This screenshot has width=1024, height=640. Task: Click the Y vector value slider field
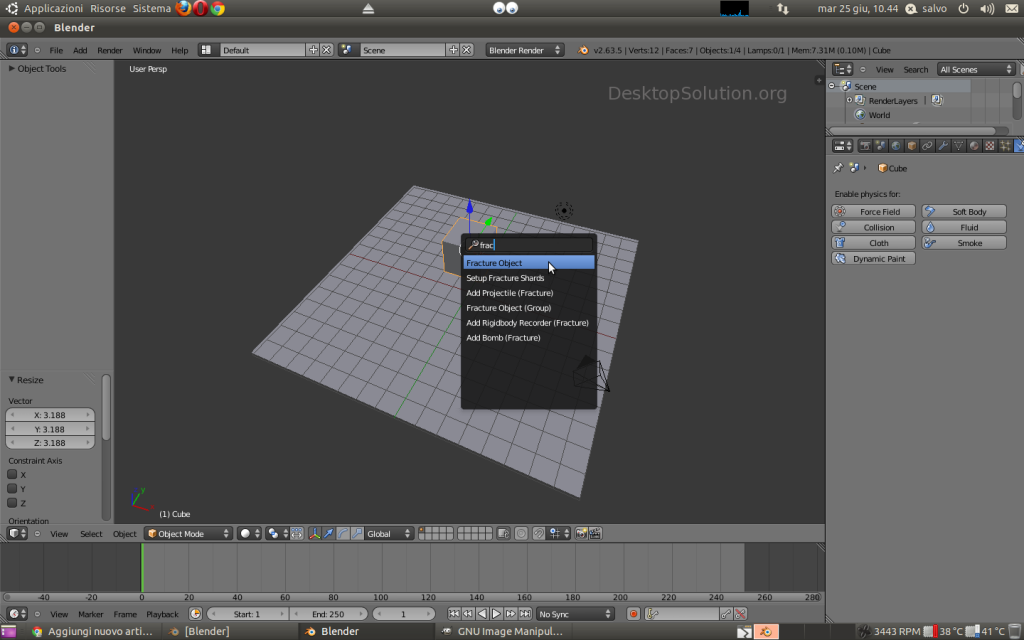click(x=50, y=428)
